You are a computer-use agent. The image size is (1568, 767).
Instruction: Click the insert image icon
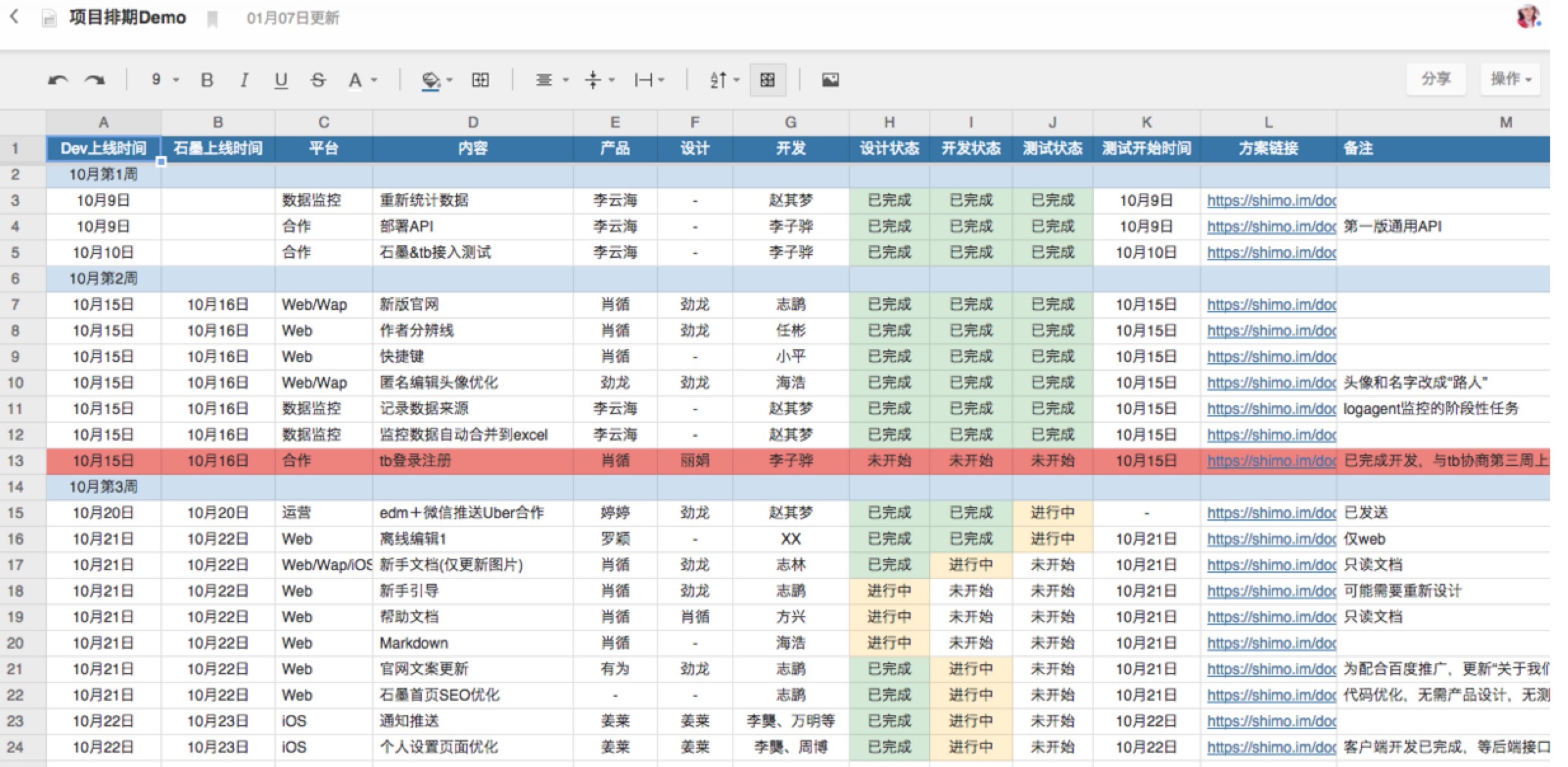pos(830,80)
